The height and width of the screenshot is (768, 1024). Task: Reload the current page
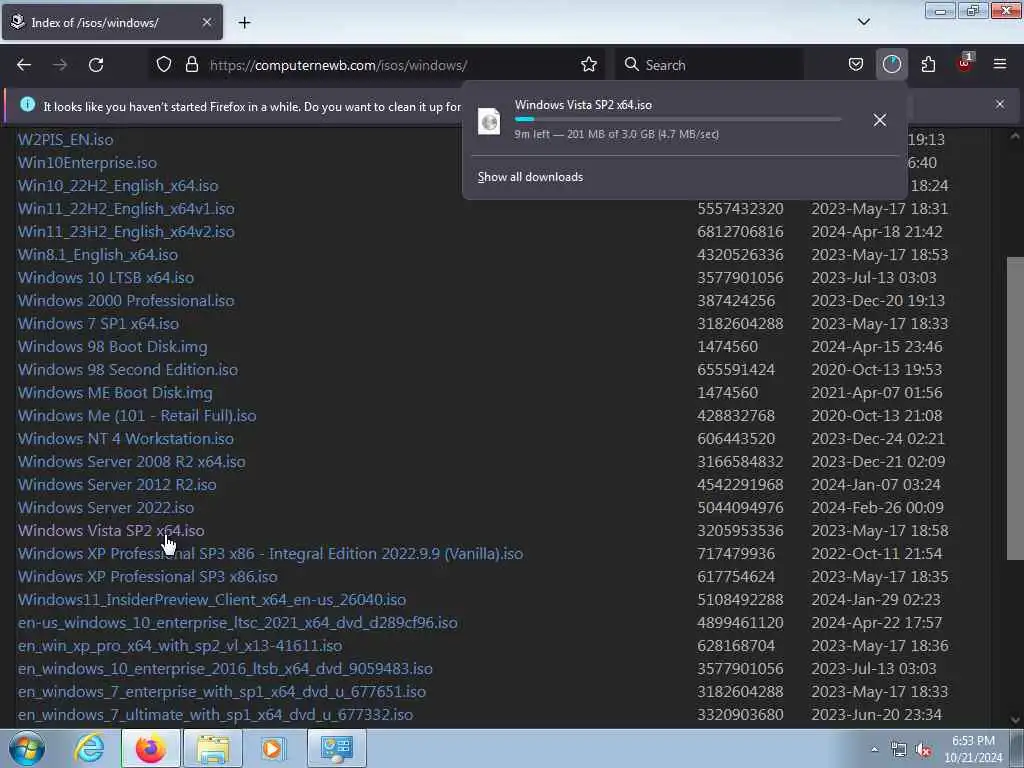pos(96,65)
